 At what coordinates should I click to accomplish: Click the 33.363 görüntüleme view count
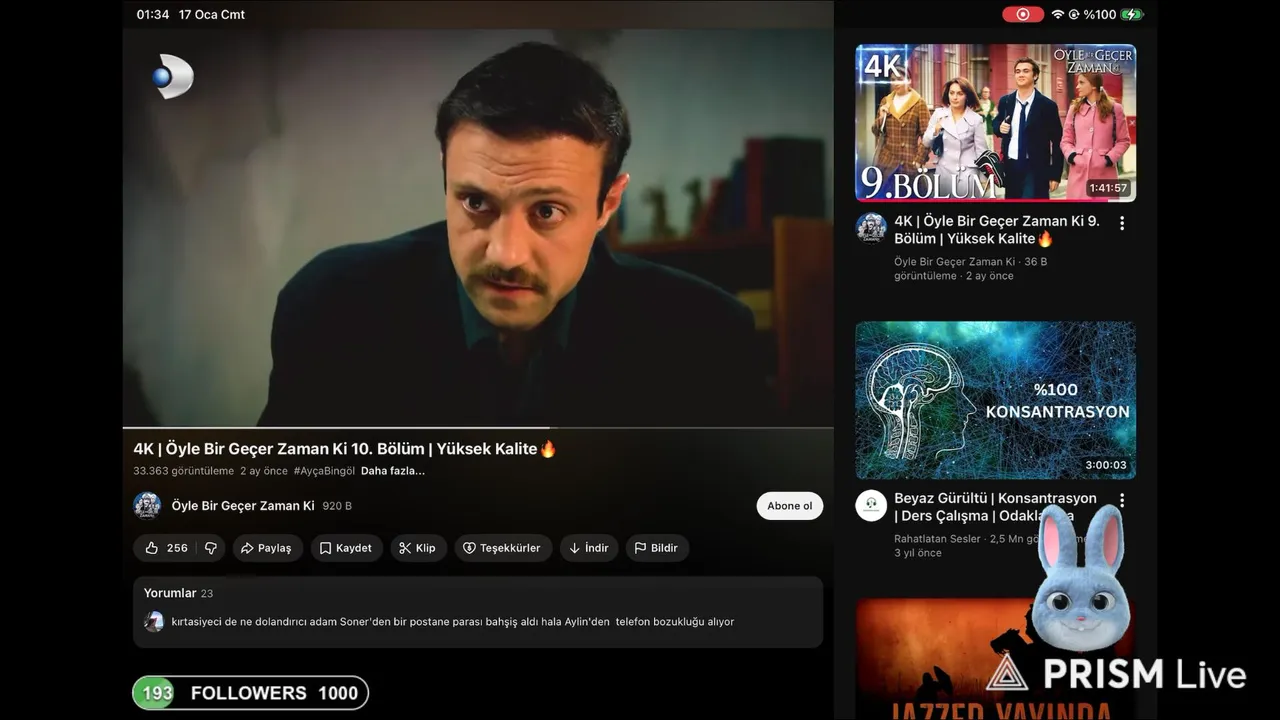click(183, 471)
